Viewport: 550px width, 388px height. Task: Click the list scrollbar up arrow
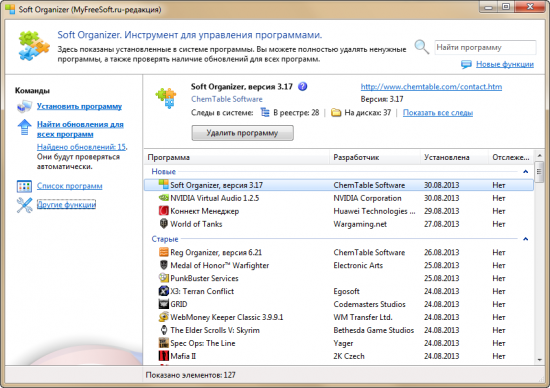[x=539, y=155]
